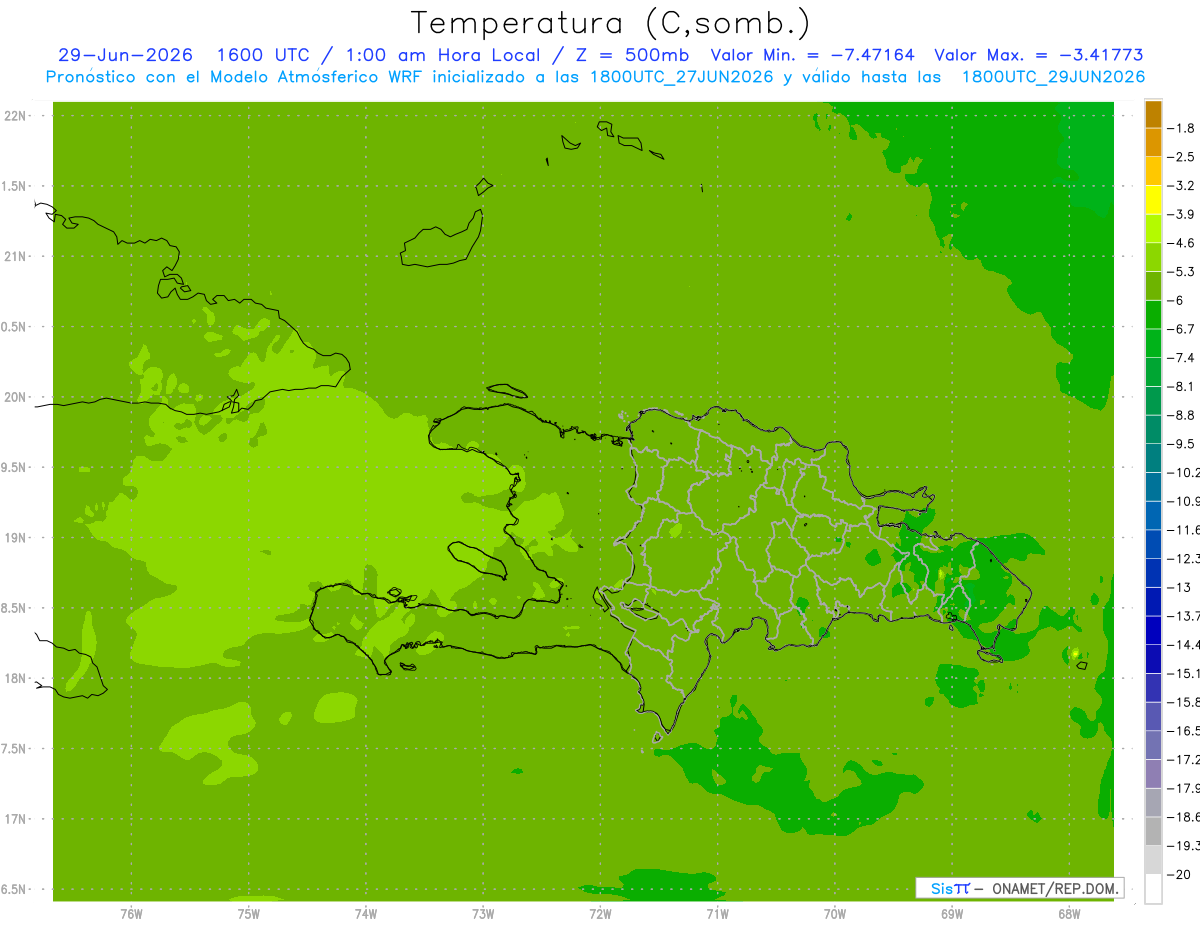Pick the green swatch between -6.7 and -7.4
This screenshot has width=1200, height=927.
coord(1153,343)
